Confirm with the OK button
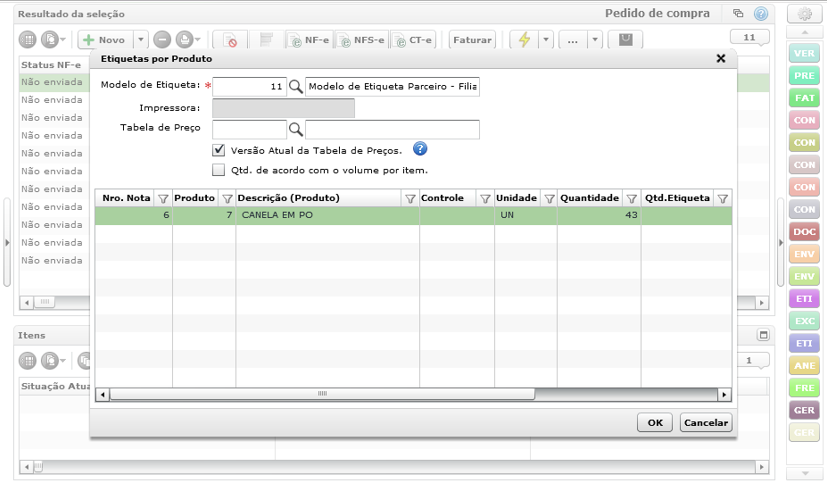The image size is (827, 482). (655, 422)
